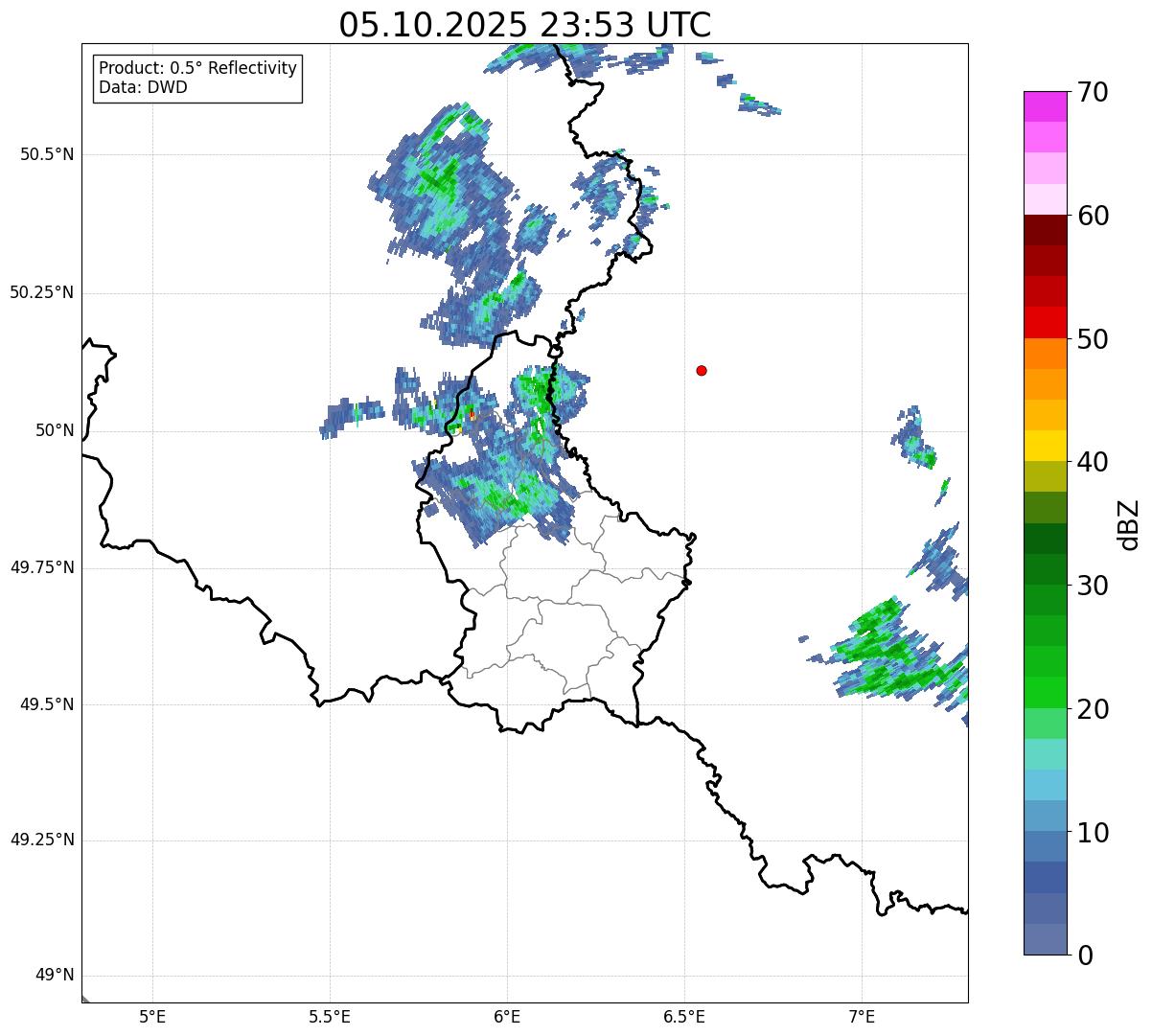Click the dBZ colorbar axis label

[1129, 523]
